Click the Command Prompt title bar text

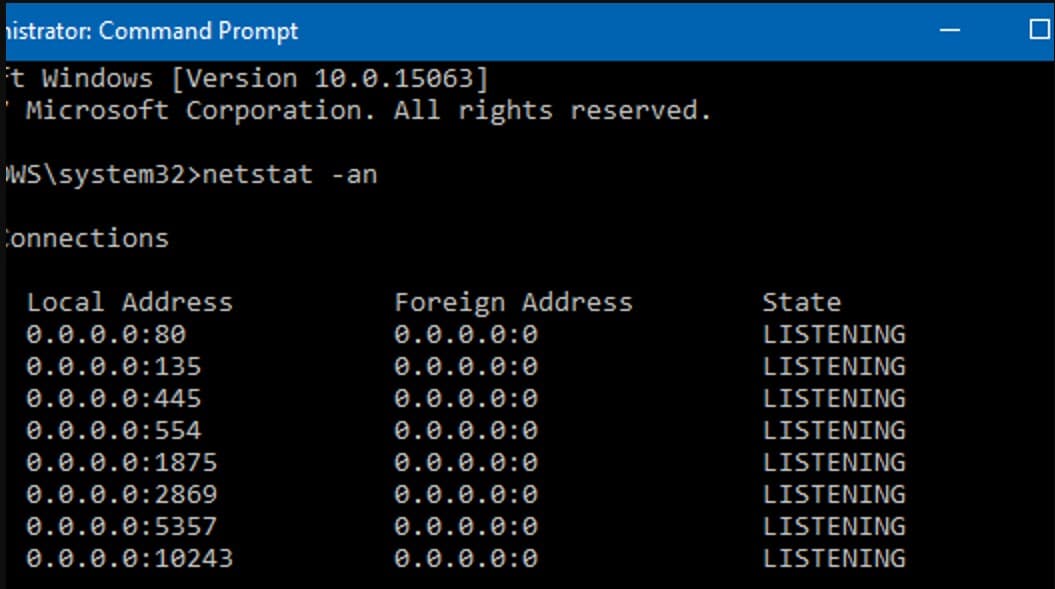[x=152, y=31]
